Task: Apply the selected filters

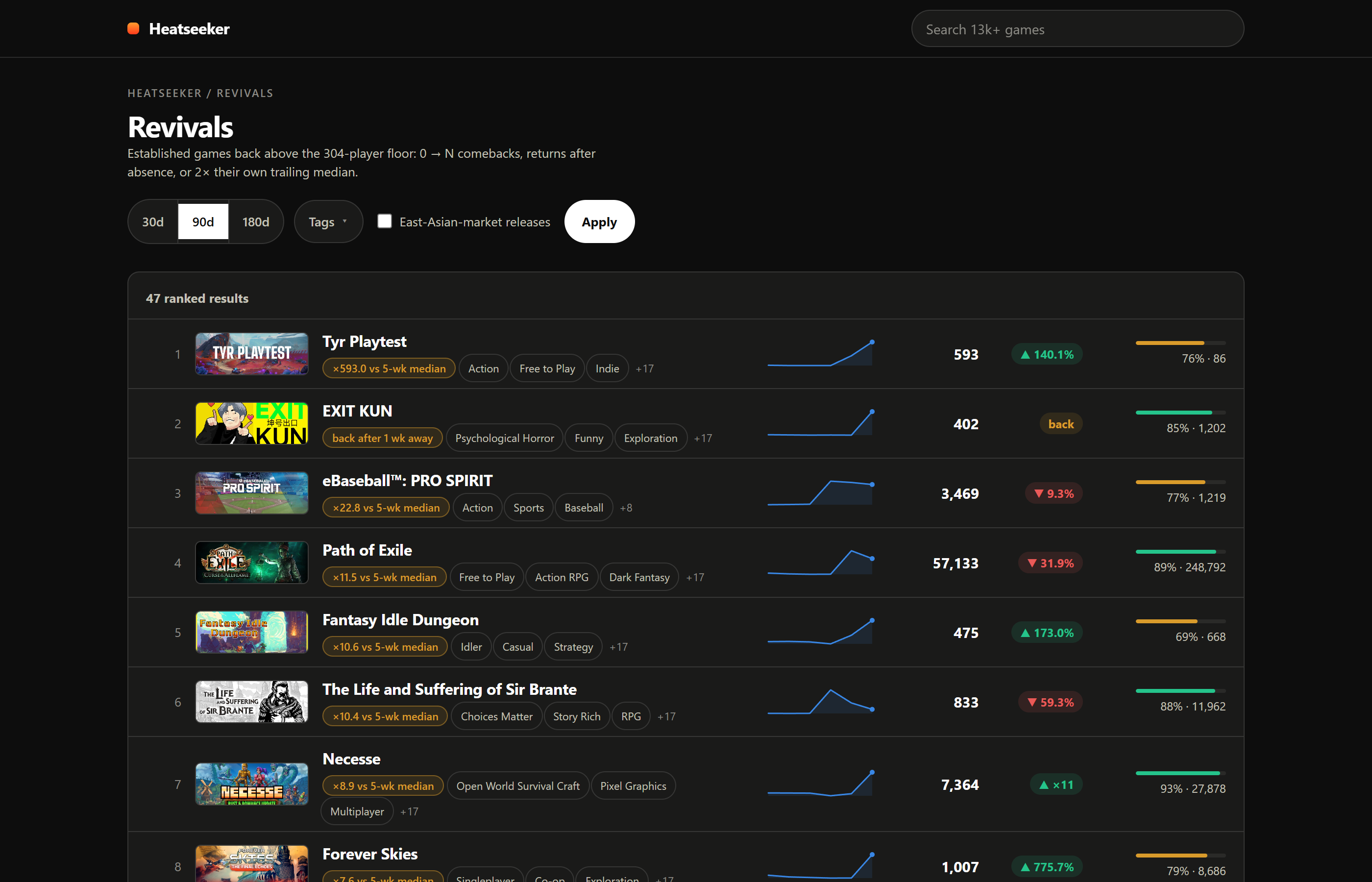Action: point(599,221)
